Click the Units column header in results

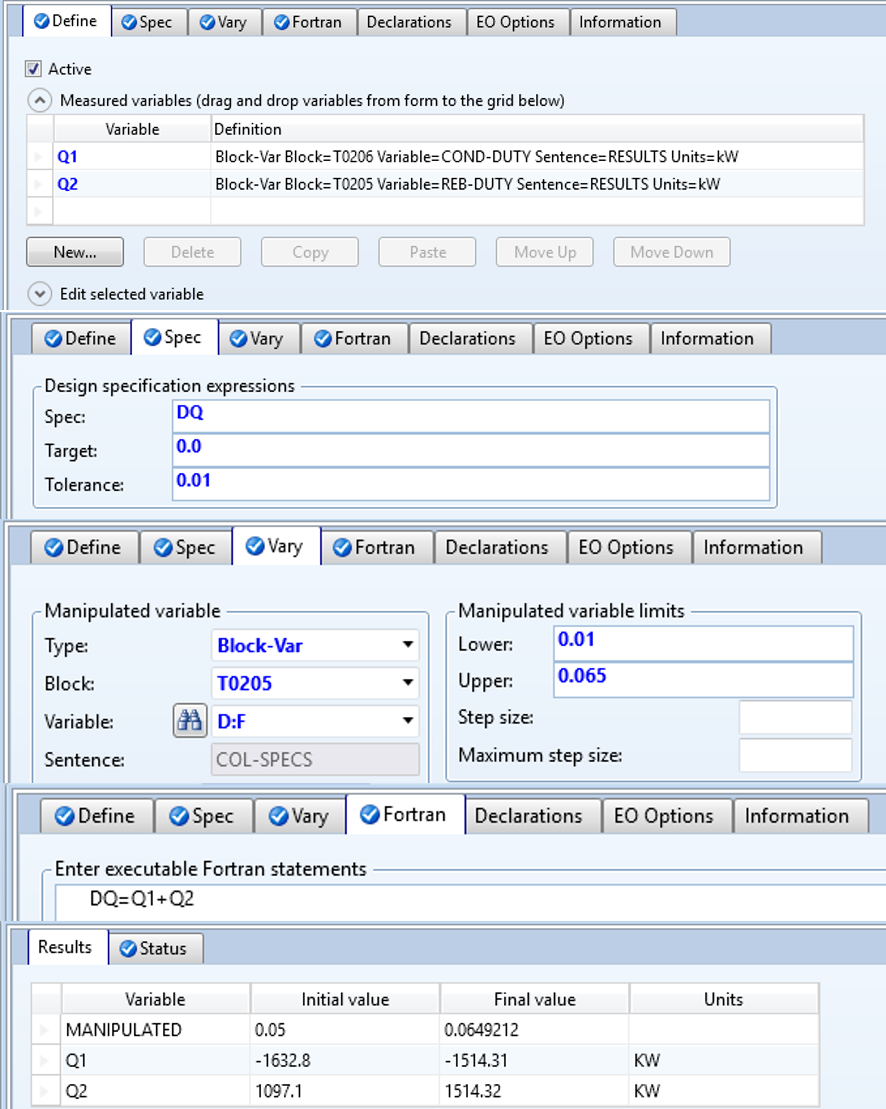tap(724, 999)
